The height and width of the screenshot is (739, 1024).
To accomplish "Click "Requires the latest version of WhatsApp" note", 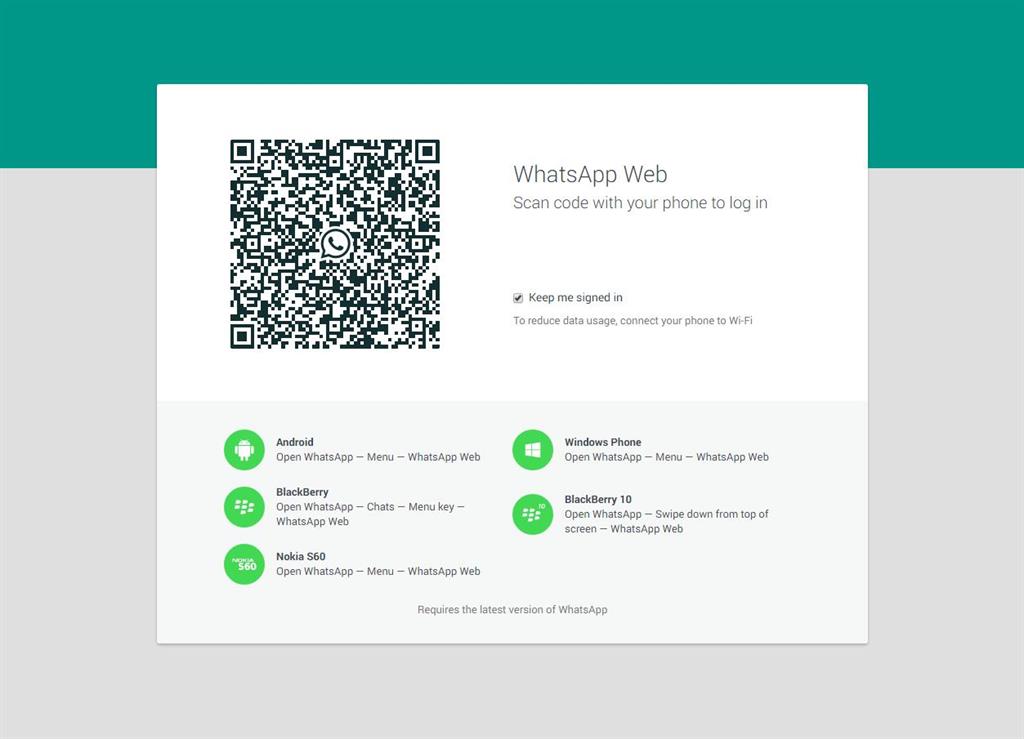I will [x=513, y=610].
